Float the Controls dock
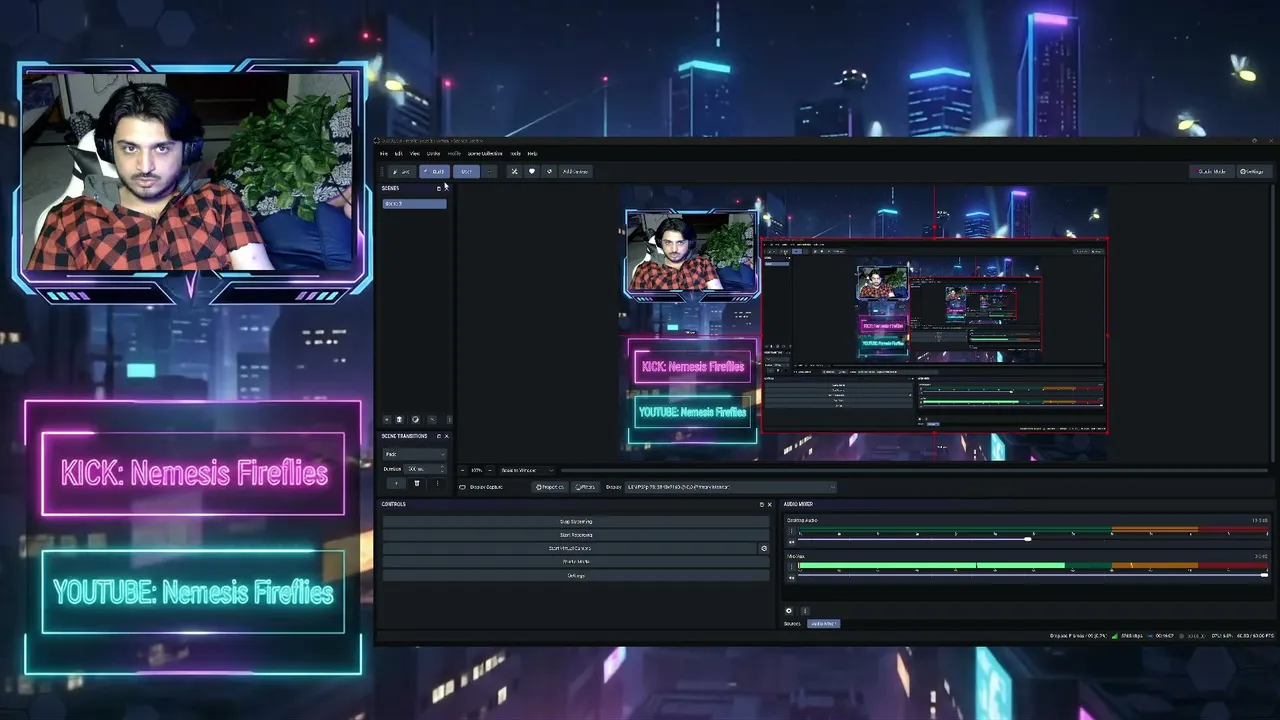 click(x=761, y=504)
